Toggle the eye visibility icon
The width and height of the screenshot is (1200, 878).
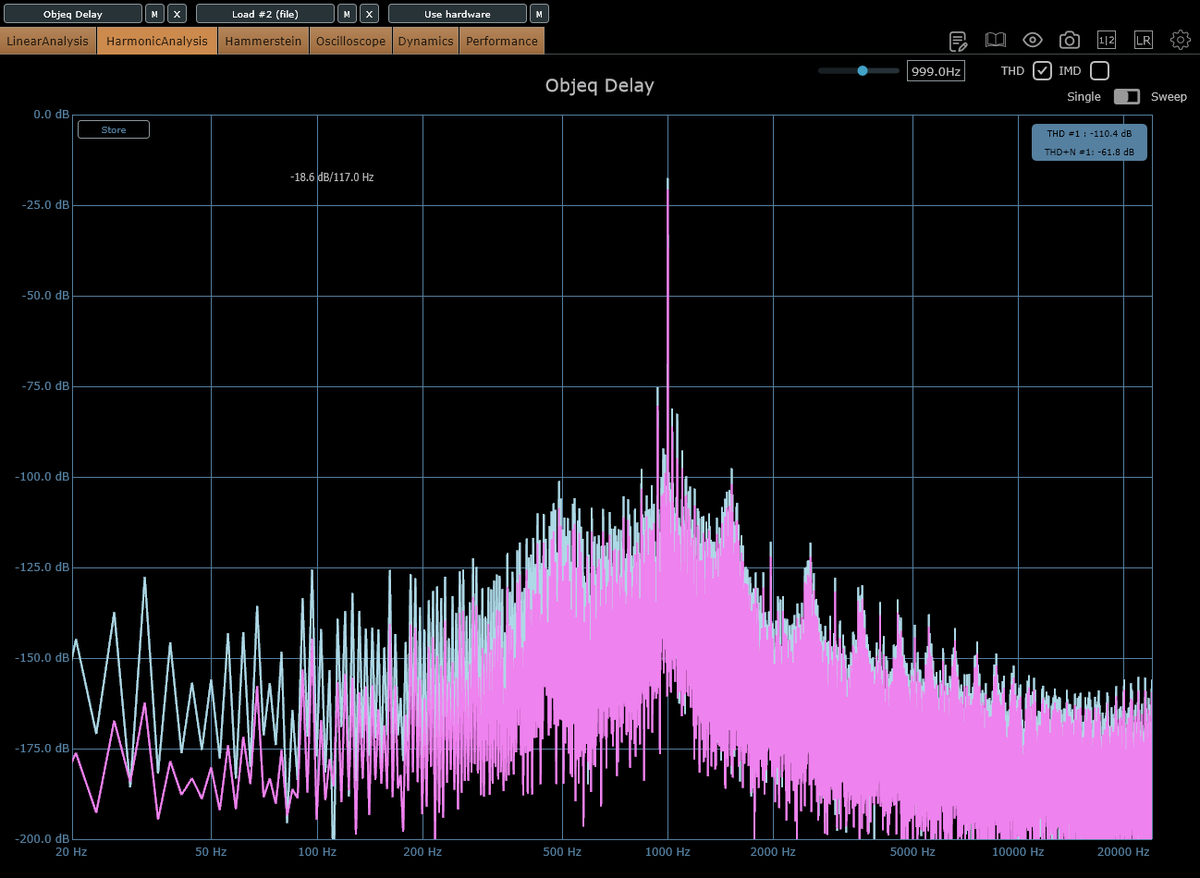[1033, 40]
